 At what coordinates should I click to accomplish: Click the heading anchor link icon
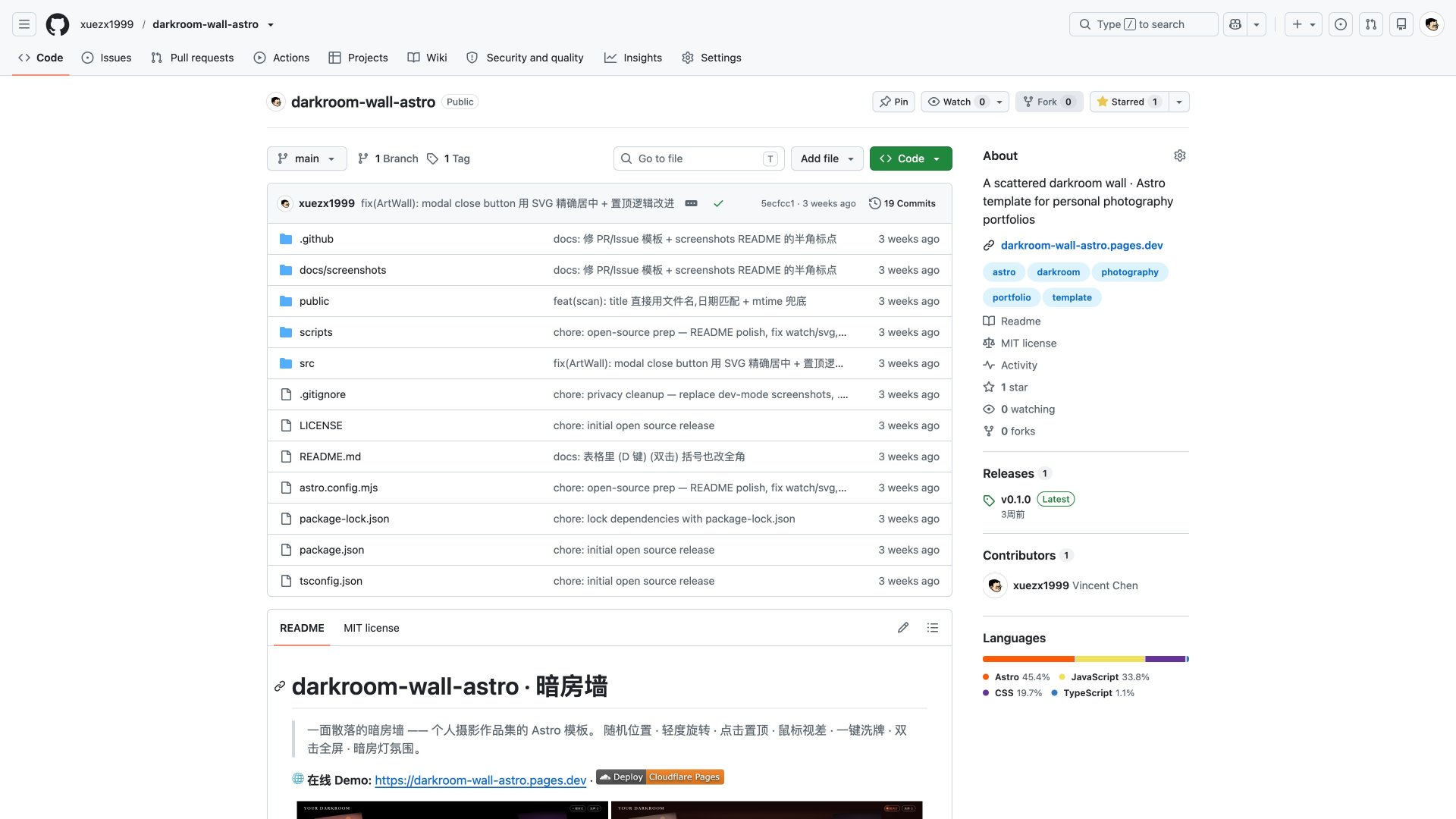280,686
